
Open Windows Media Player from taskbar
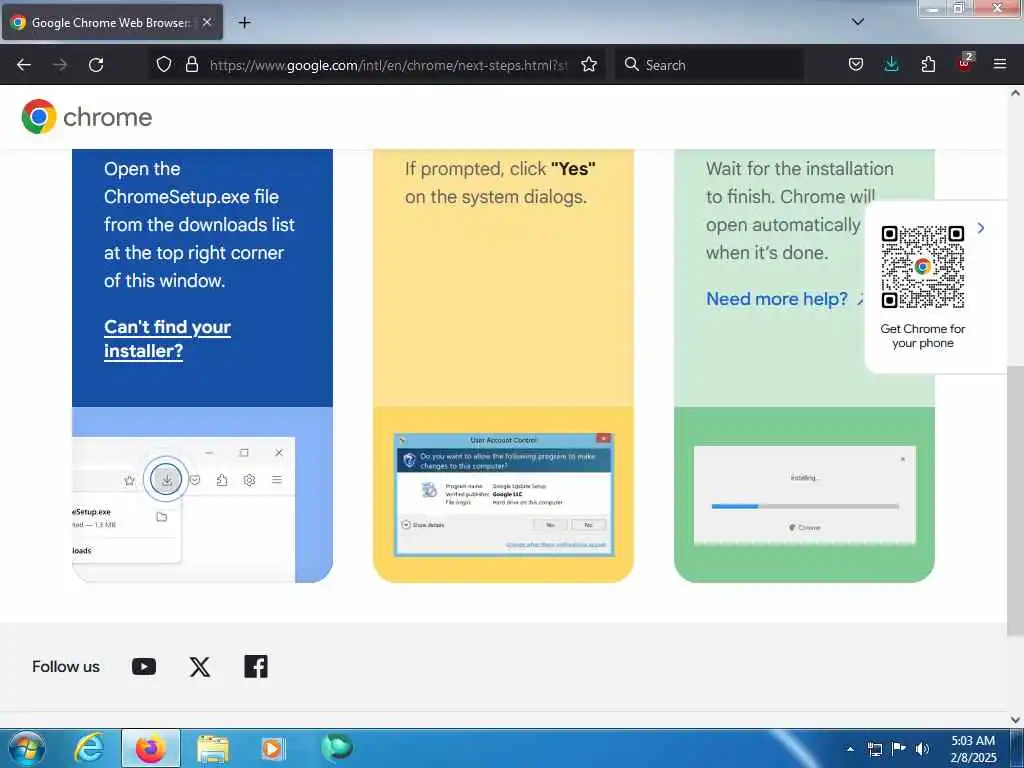[272, 748]
